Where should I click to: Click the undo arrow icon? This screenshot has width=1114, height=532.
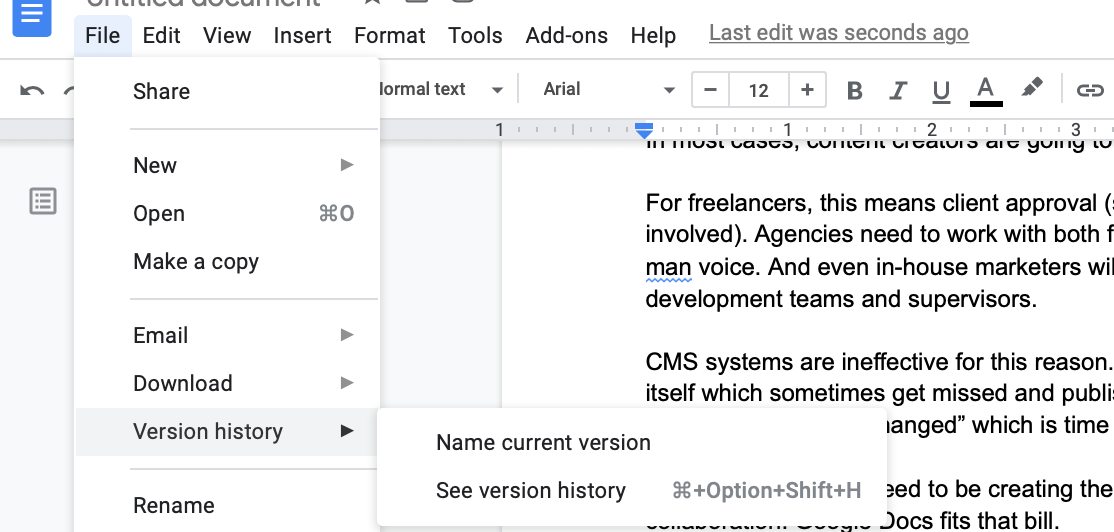(x=31, y=90)
